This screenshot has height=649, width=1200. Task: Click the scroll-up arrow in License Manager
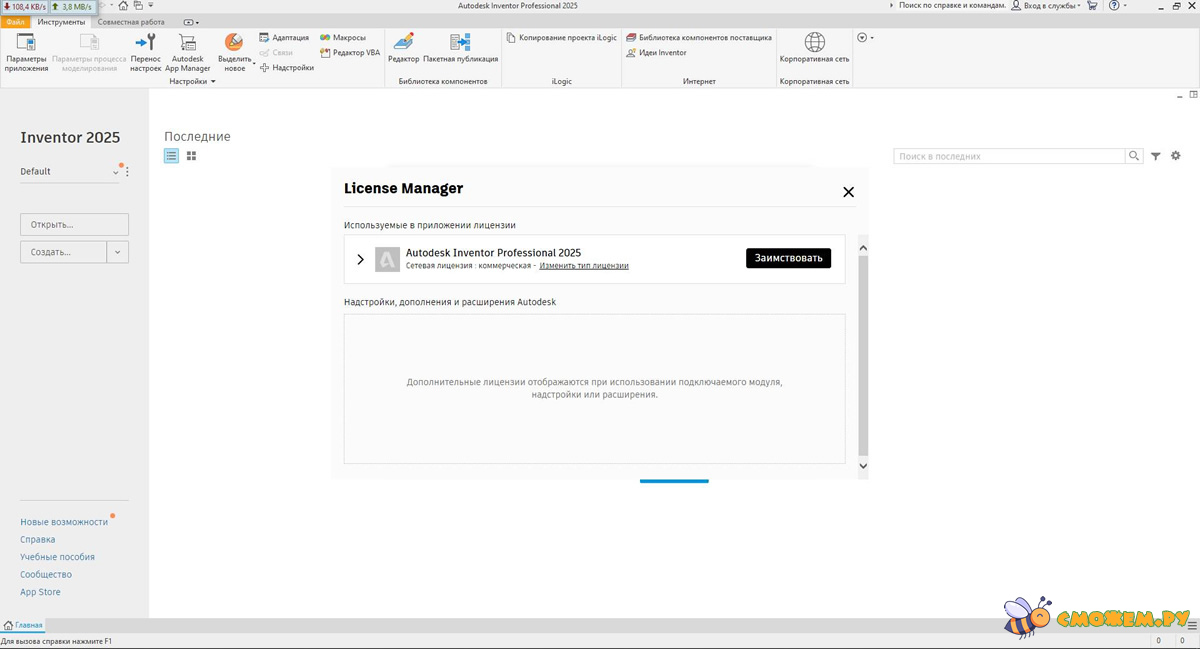pyautogui.click(x=864, y=247)
